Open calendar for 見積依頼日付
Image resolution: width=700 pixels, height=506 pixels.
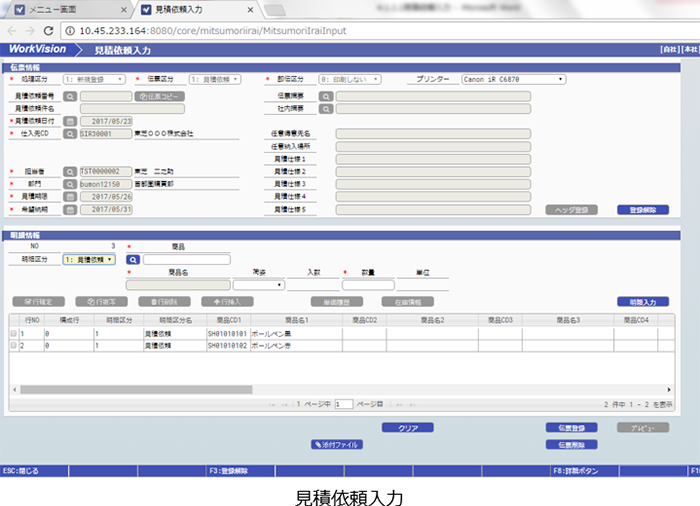[x=70, y=121]
